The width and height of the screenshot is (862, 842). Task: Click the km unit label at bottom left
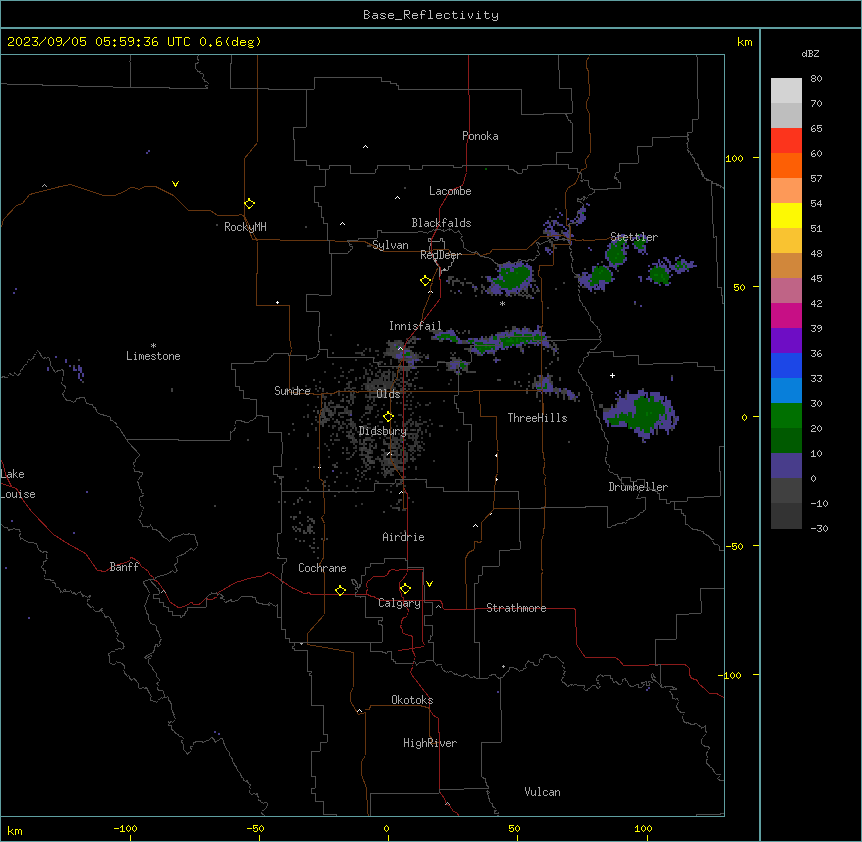coord(15,830)
